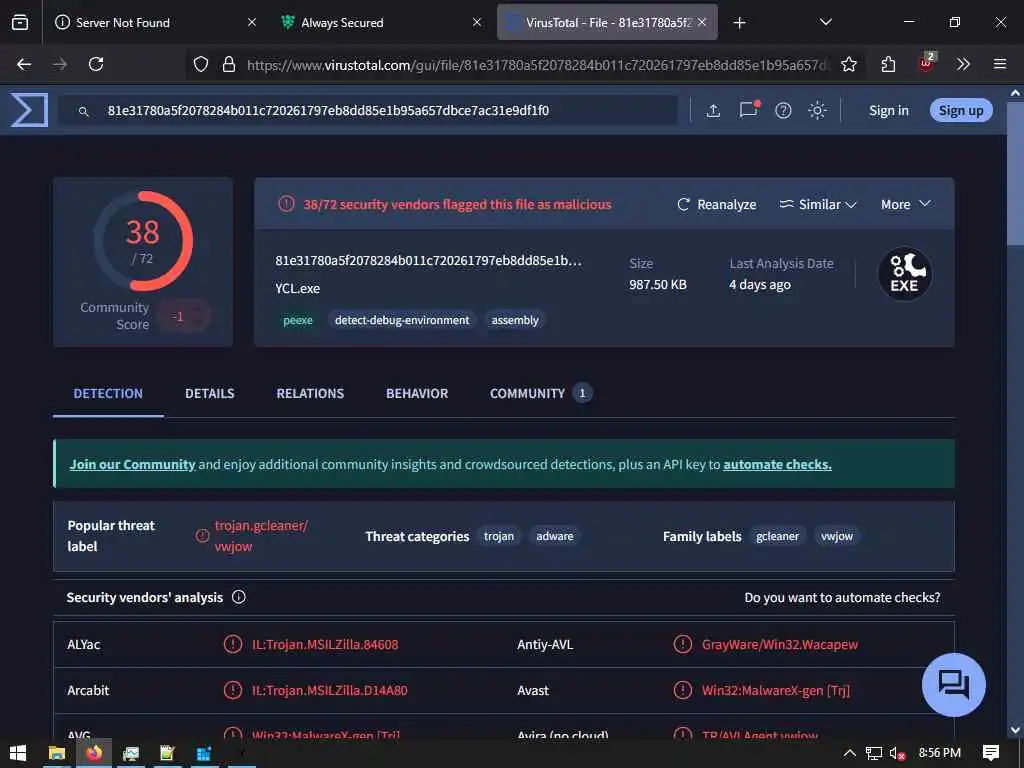Click the 38/72 detection score gauge
The height and width of the screenshot is (768, 1024).
click(143, 241)
